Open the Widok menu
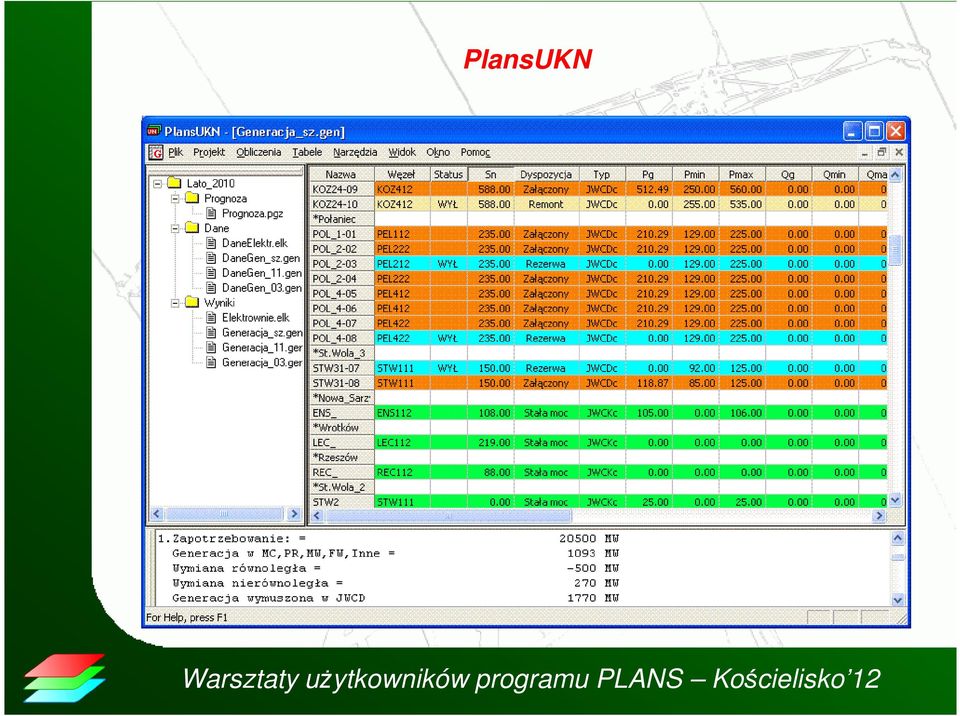The image size is (960, 716). click(402, 152)
